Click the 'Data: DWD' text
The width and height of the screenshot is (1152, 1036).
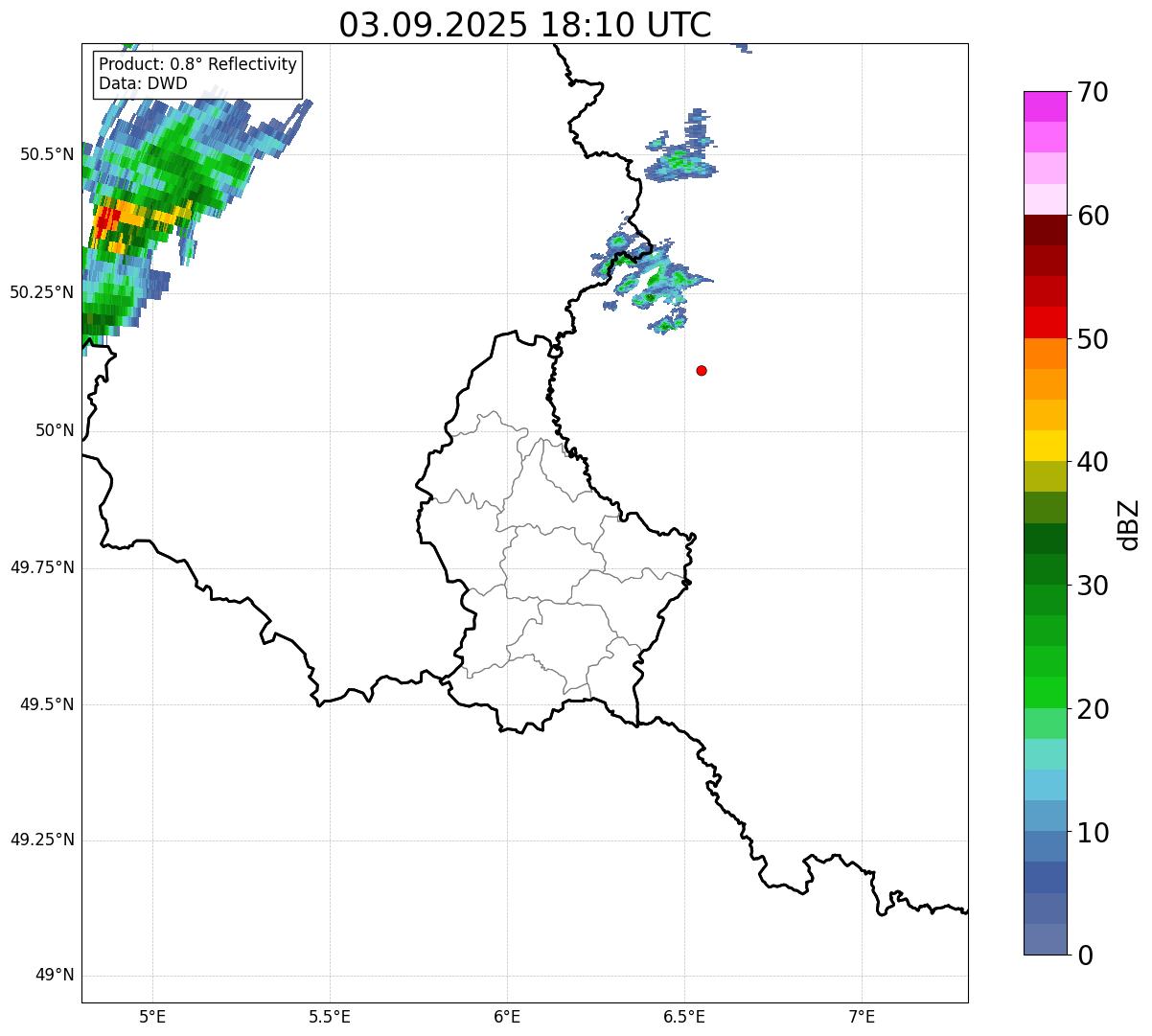pos(143,83)
